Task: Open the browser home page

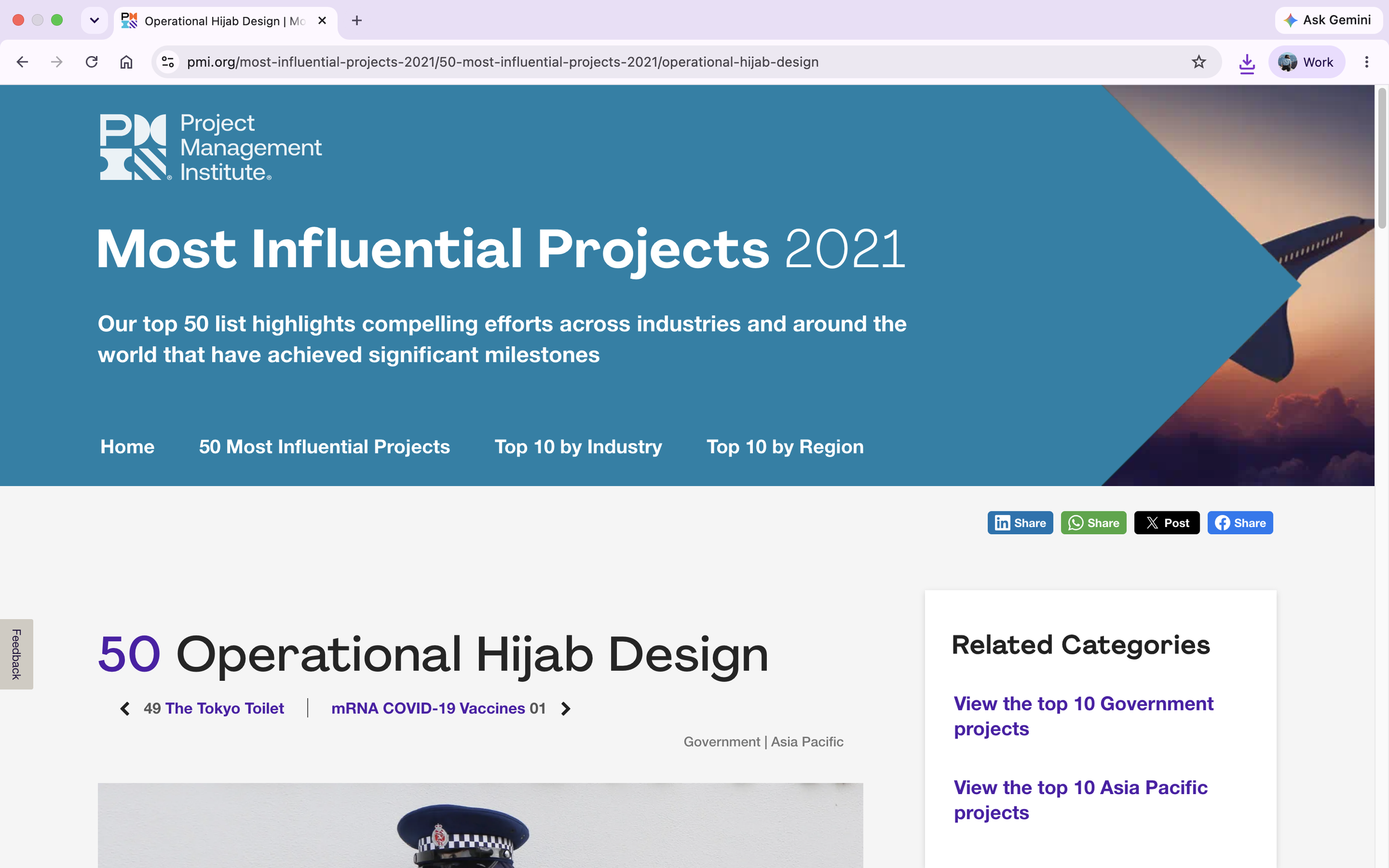Action: [x=126, y=62]
